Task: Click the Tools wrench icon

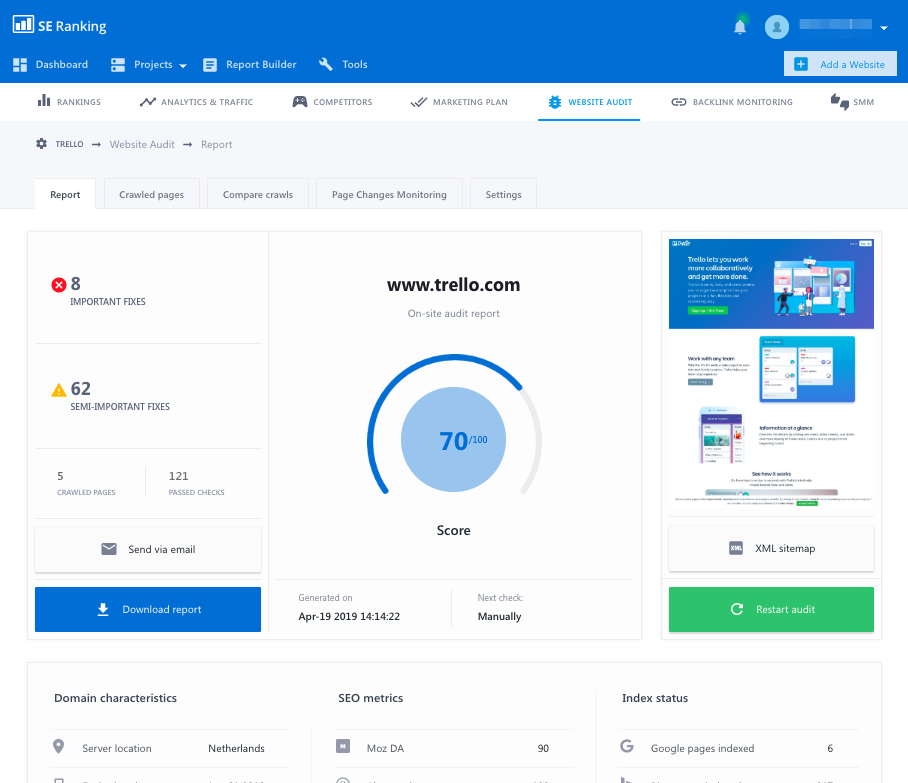Action: 326,64
